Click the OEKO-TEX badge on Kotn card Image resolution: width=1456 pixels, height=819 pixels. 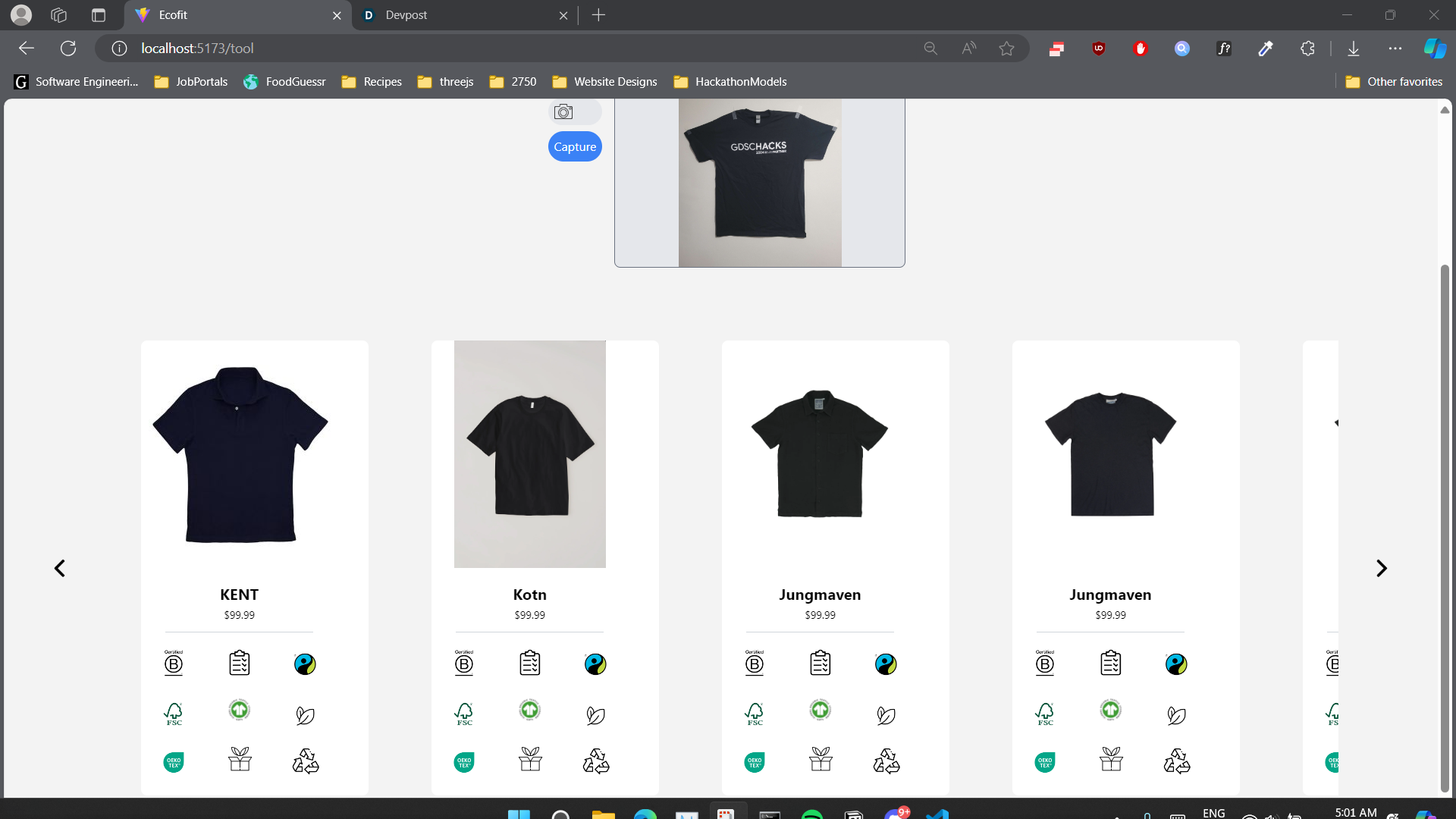click(x=464, y=761)
